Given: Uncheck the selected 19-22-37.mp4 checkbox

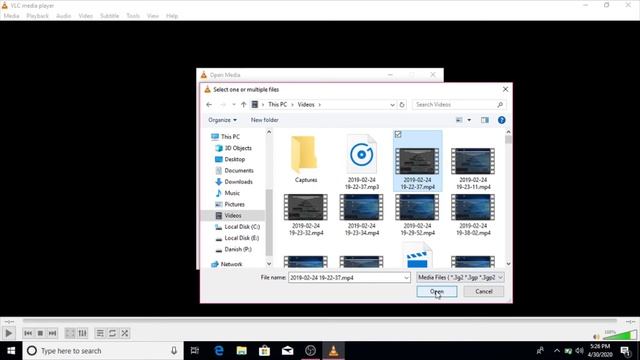Looking at the screenshot, I should point(398,134).
